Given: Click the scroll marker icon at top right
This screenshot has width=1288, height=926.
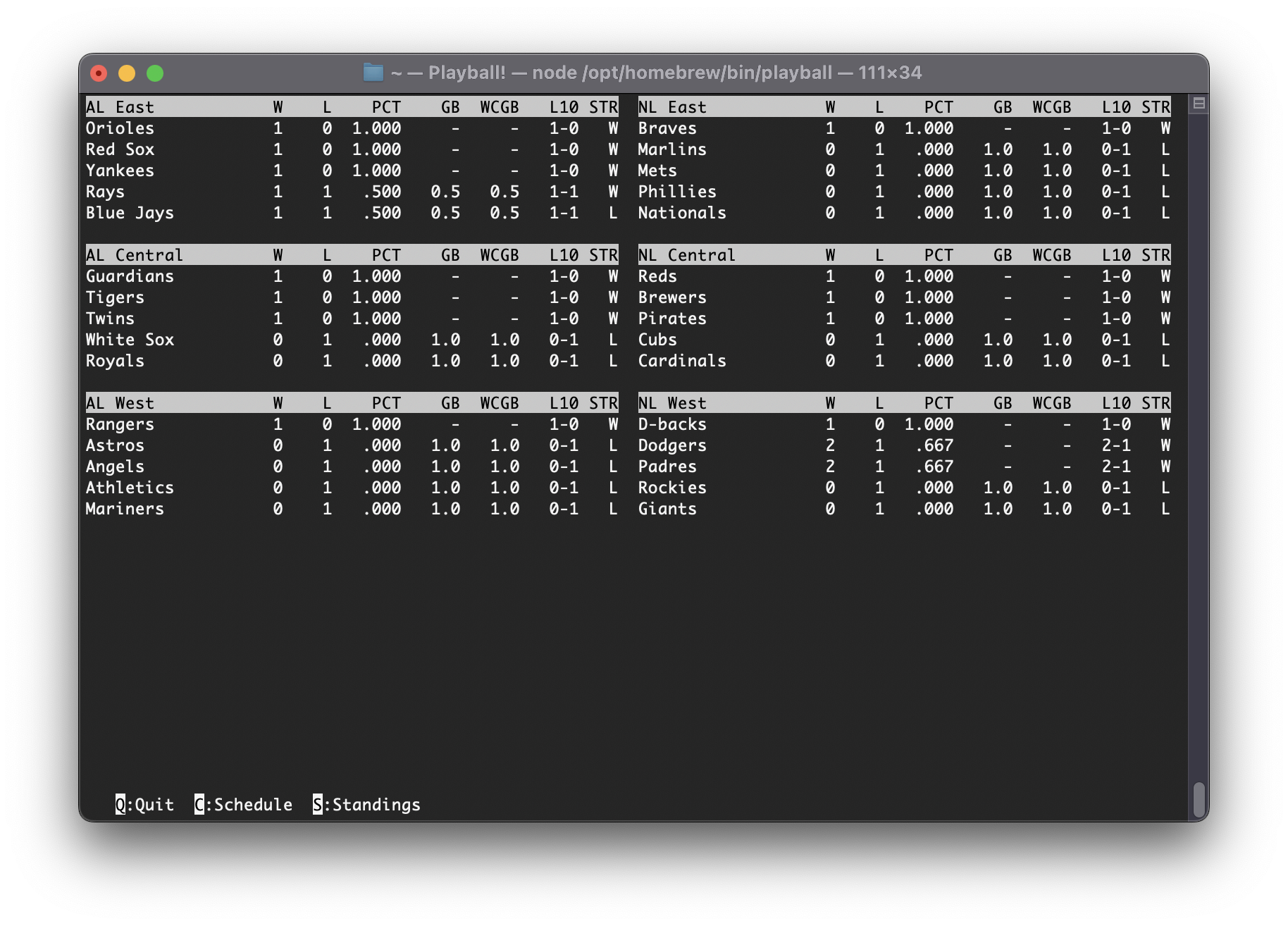Looking at the screenshot, I should [x=1199, y=104].
